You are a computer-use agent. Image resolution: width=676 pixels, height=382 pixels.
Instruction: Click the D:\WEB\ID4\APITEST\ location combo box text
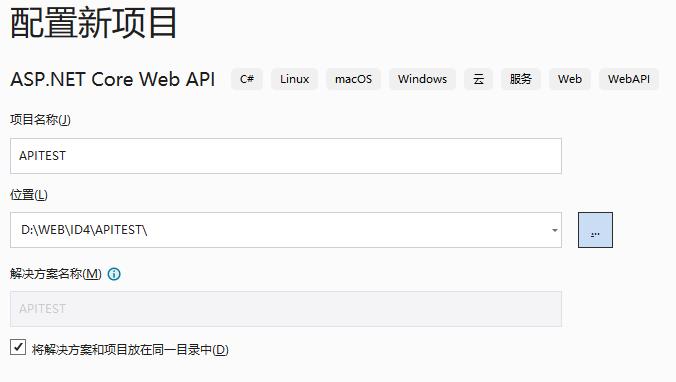click(x=84, y=230)
